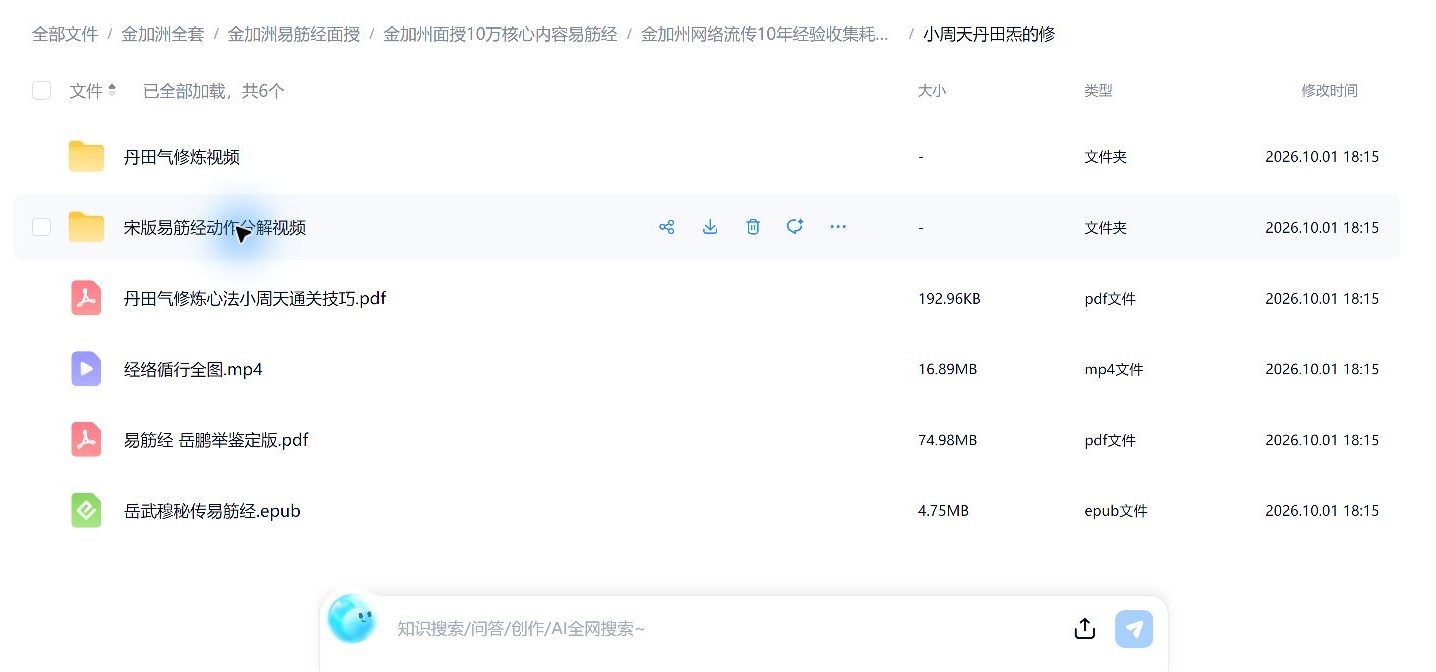
Task: Click the video icon for 经络循行全图.mp4
Action: click(x=86, y=369)
